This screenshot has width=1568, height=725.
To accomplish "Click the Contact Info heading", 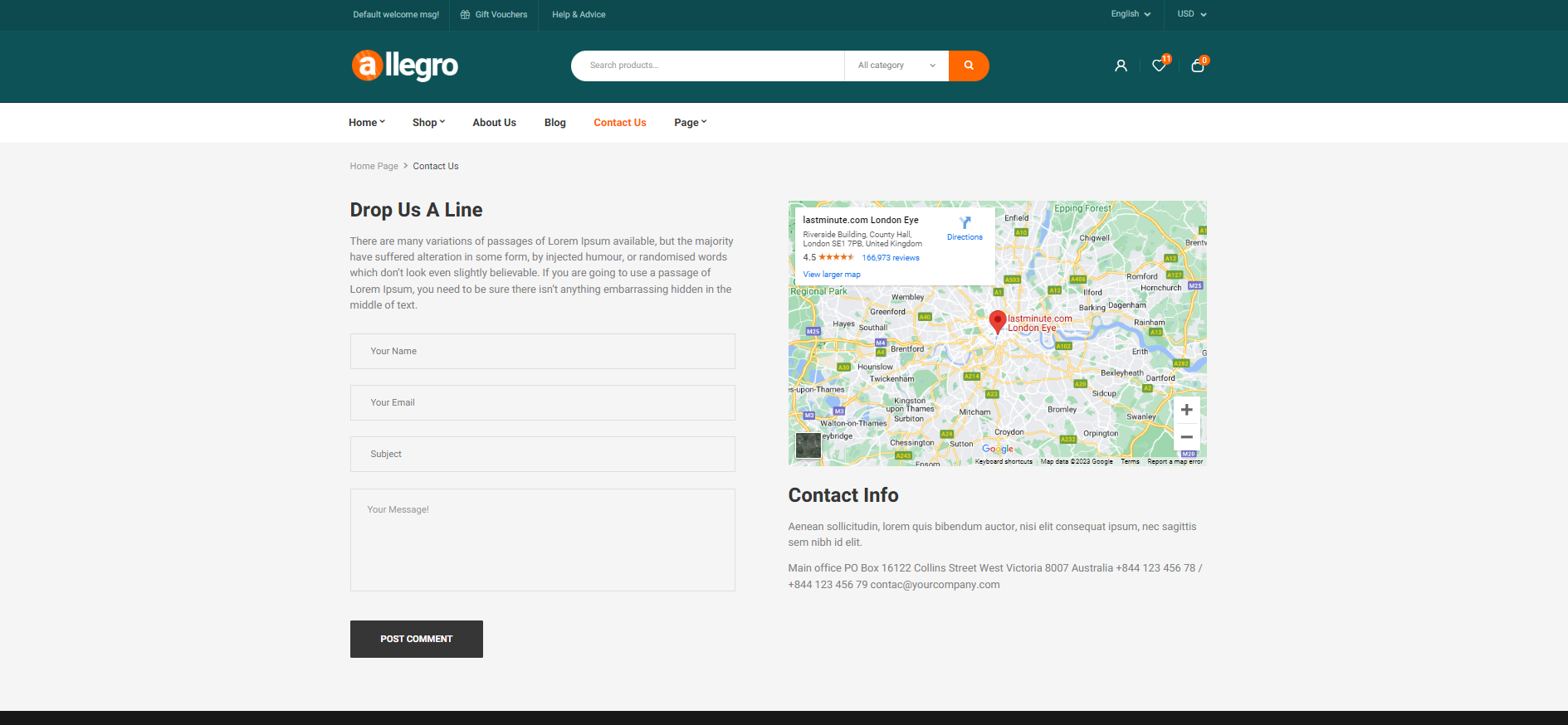I will coord(843,495).
